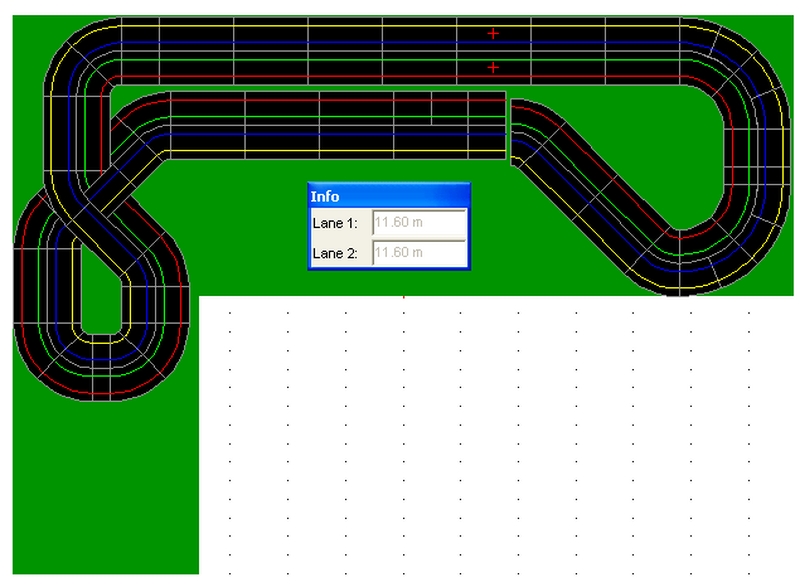800x587 pixels.
Task: Click the "Lane 2:" label
Action: point(334,254)
